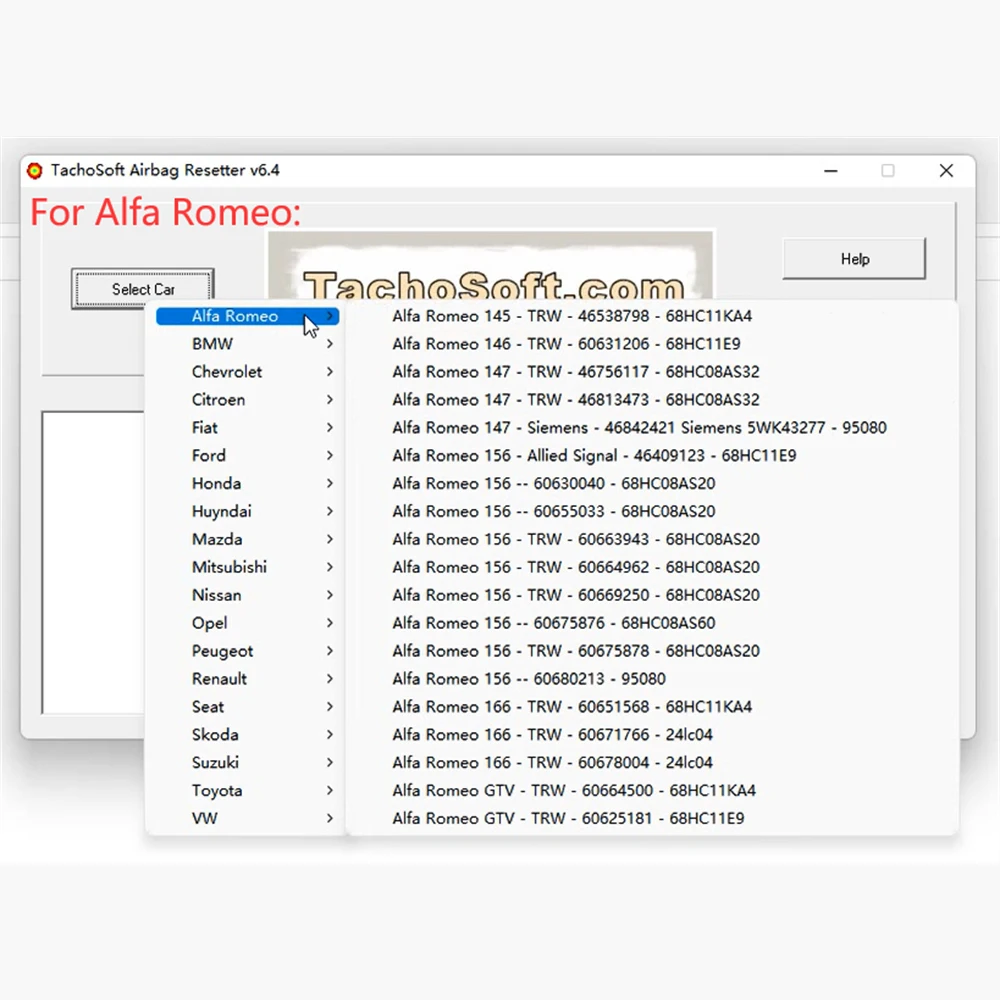Minimize the TachoSoft Airbag Resetter window
Viewport: 1000px width, 1000px height.
[830, 171]
